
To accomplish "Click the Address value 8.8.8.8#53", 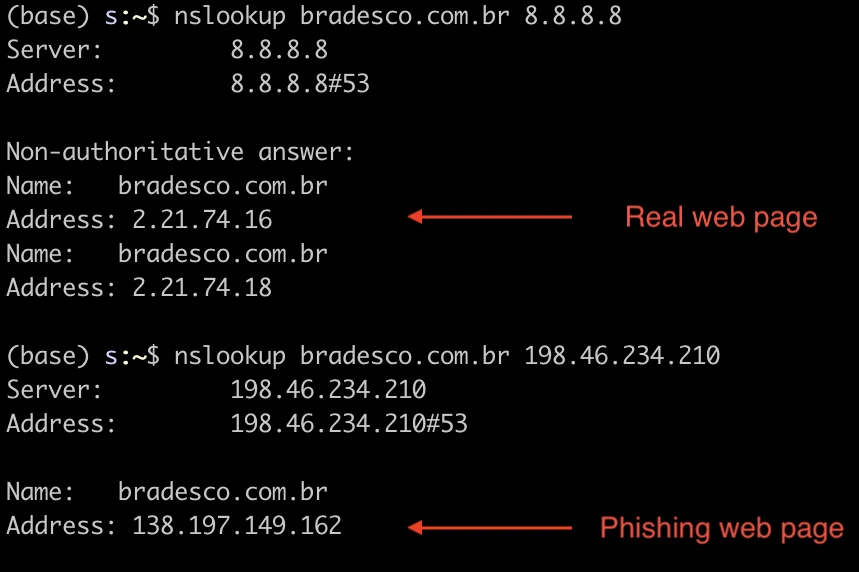I will click(300, 84).
